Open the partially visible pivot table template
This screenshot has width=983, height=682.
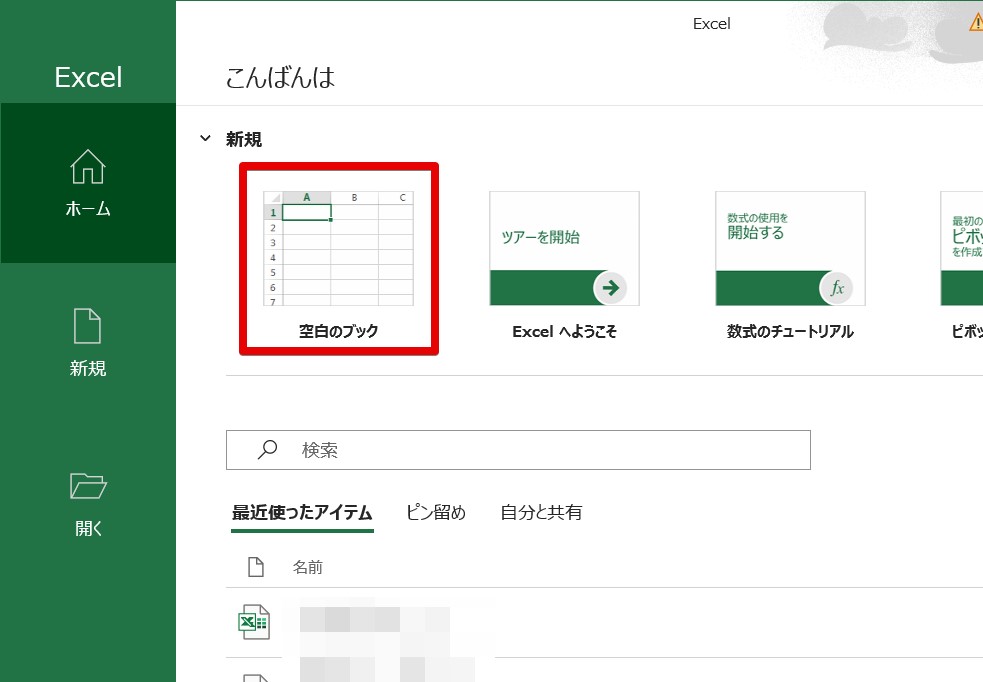962,265
